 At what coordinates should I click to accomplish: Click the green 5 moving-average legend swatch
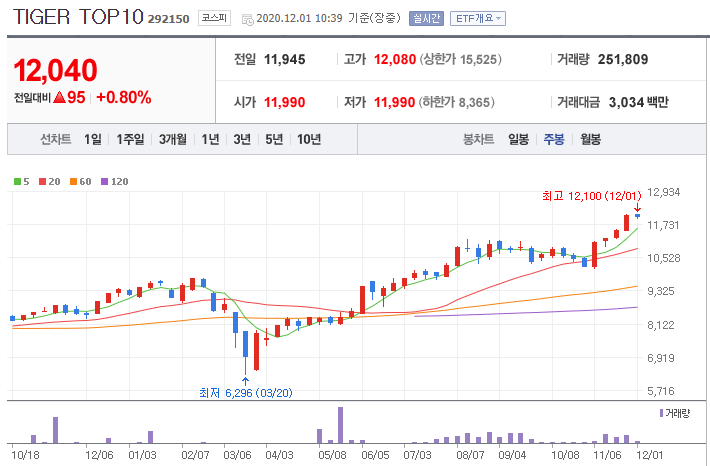tap(17, 182)
